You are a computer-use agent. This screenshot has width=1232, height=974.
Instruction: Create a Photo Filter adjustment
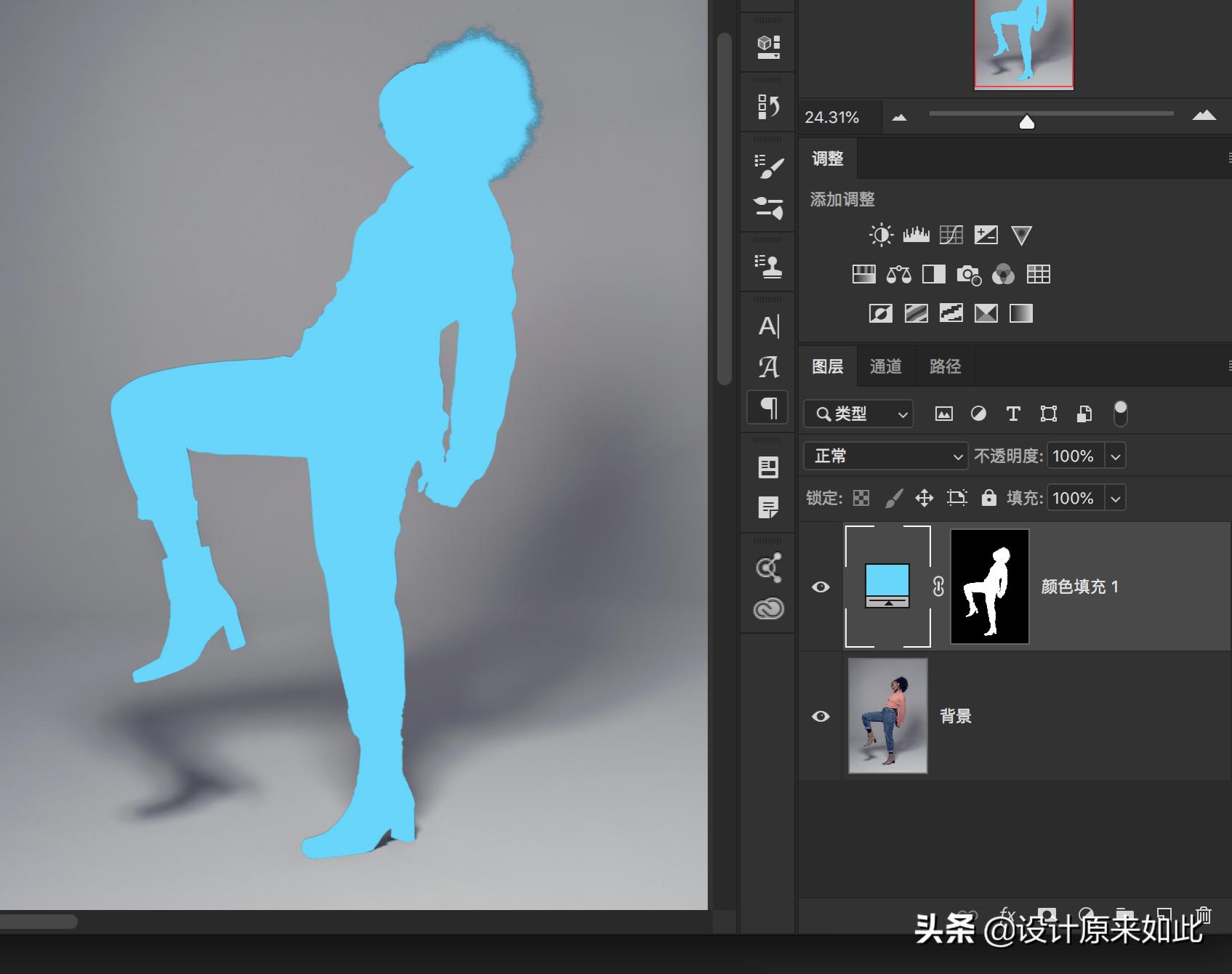pos(968,274)
